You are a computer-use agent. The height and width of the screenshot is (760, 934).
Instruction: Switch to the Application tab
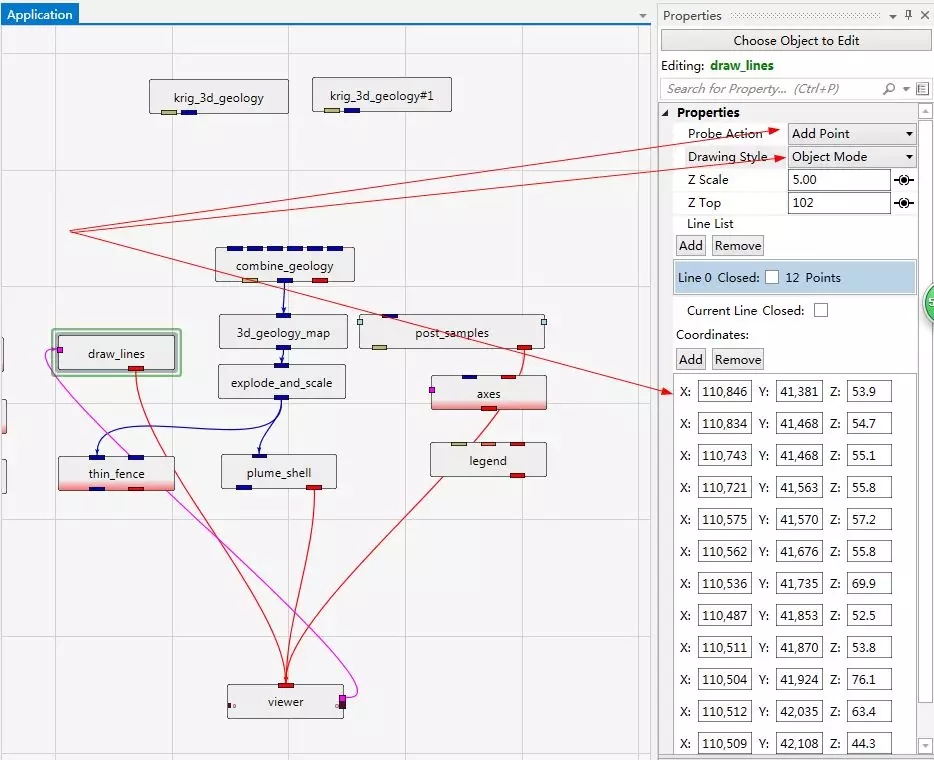[x=39, y=14]
